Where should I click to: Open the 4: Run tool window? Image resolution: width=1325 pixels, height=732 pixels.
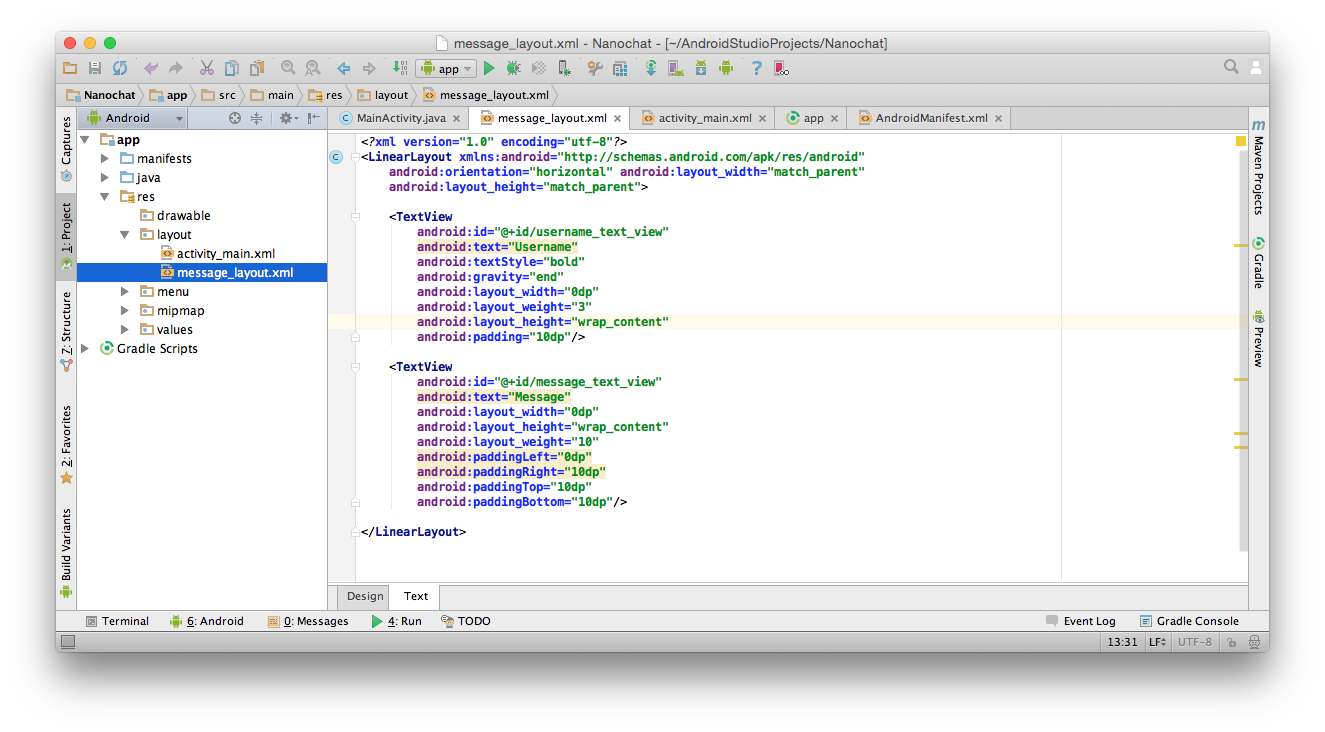coord(397,621)
